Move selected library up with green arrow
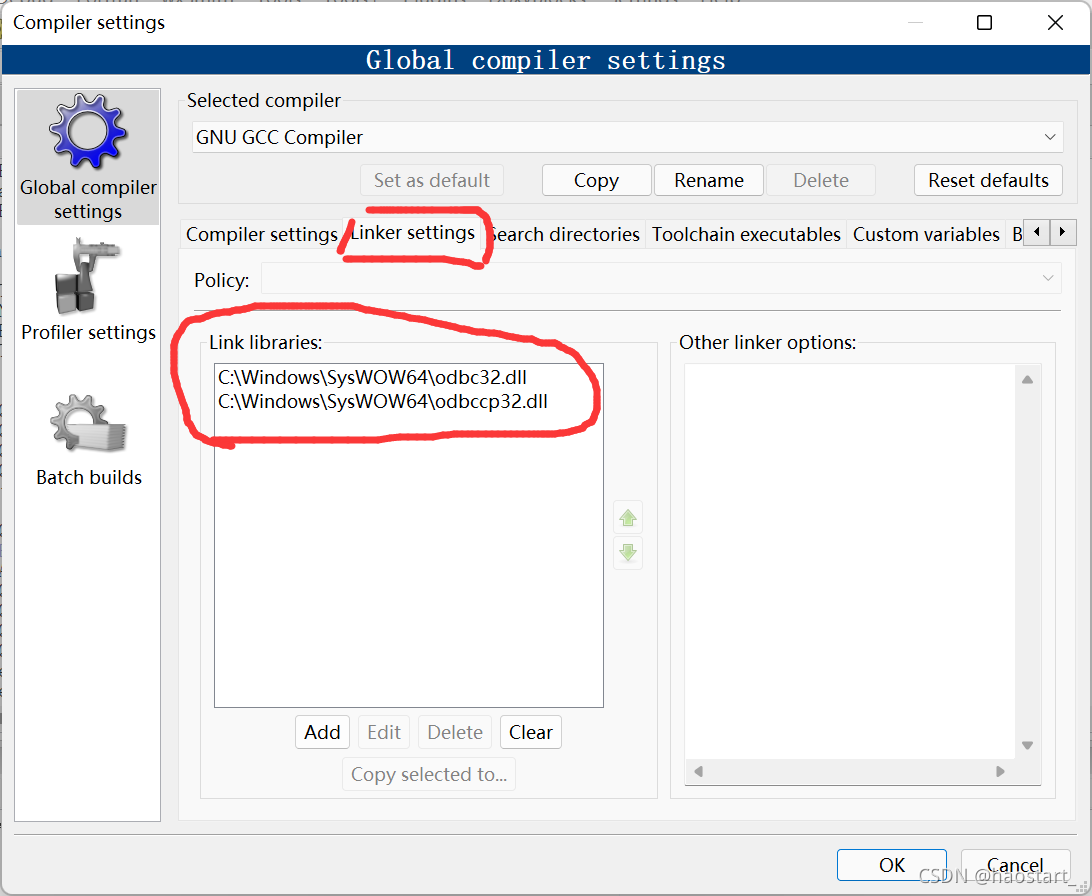Screen dimensions: 1092x896 point(627,517)
